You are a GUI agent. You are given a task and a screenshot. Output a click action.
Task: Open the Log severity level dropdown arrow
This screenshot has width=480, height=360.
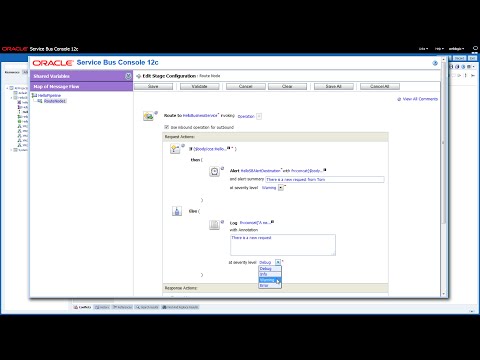pos(278,262)
